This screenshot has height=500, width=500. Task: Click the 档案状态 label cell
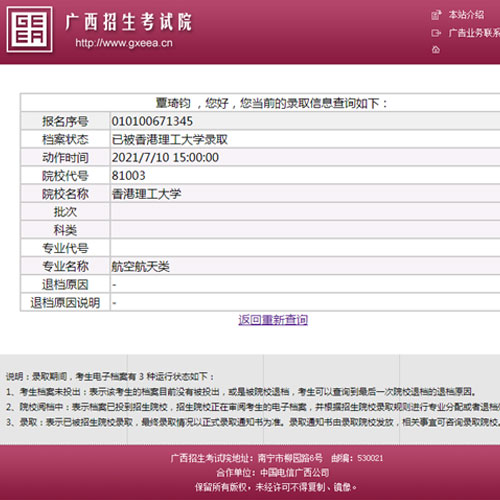(x=65, y=140)
